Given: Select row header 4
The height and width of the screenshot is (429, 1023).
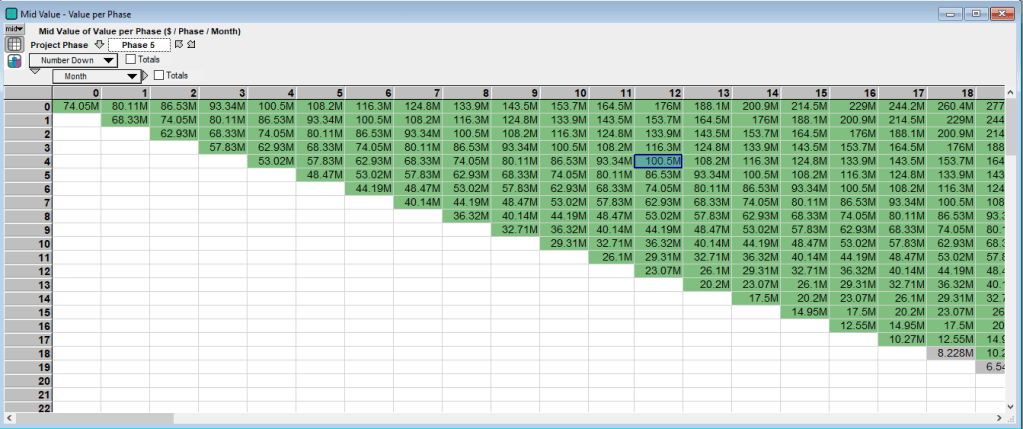Looking at the screenshot, I should tap(26, 160).
